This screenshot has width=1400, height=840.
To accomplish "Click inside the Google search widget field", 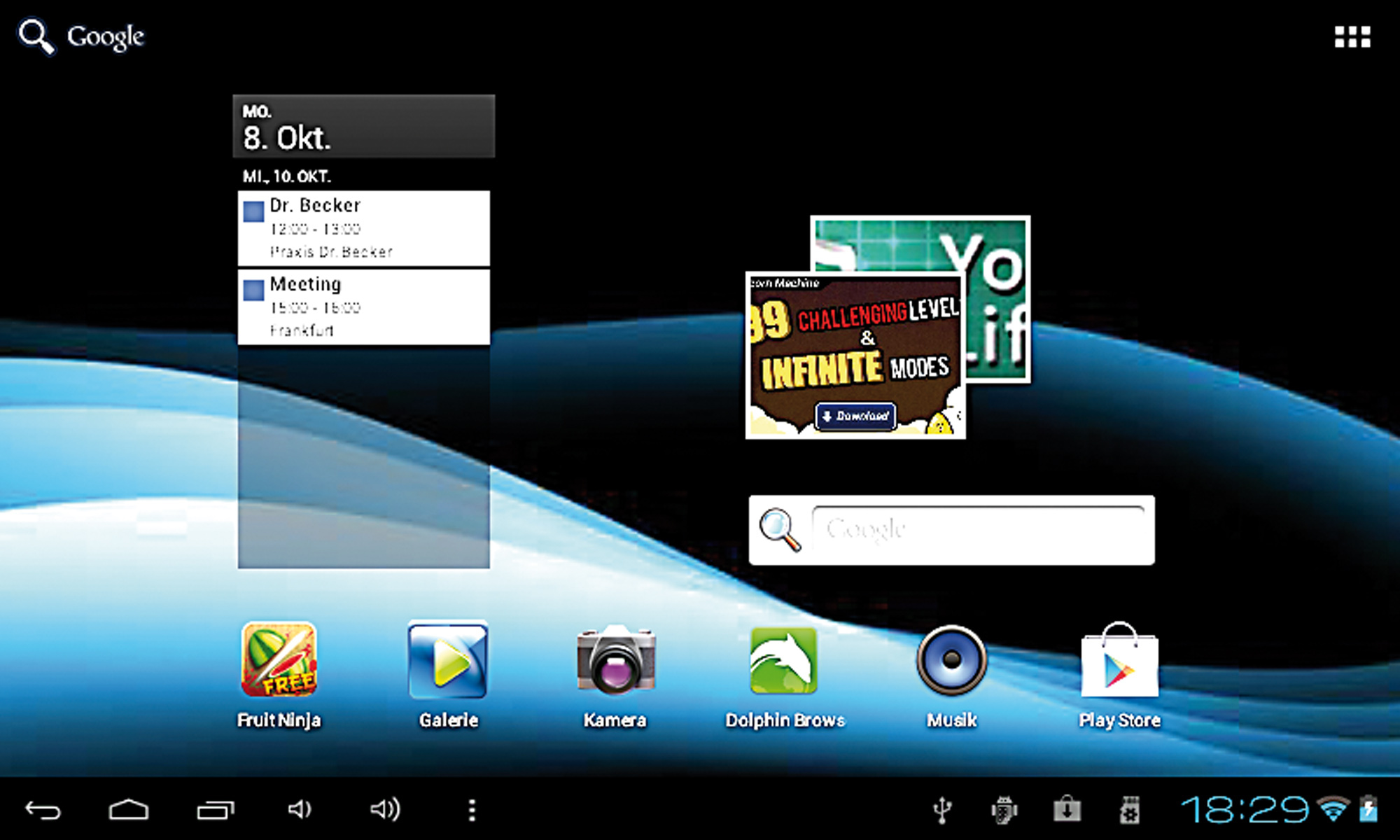I will pyautogui.click(x=977, y=529).
